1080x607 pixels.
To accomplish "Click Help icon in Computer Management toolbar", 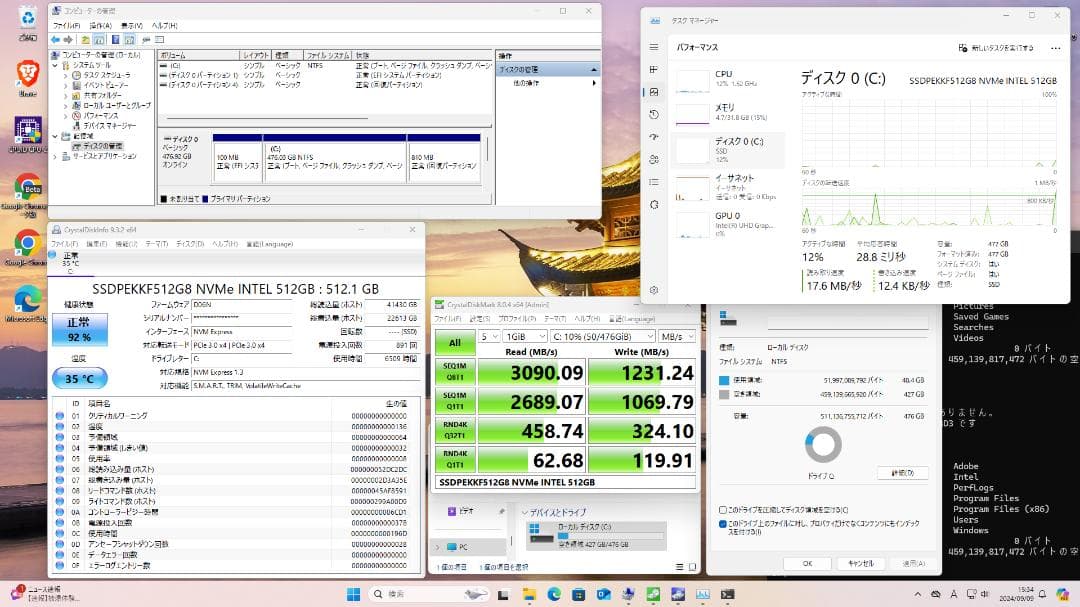I will (x=115, y=40).
